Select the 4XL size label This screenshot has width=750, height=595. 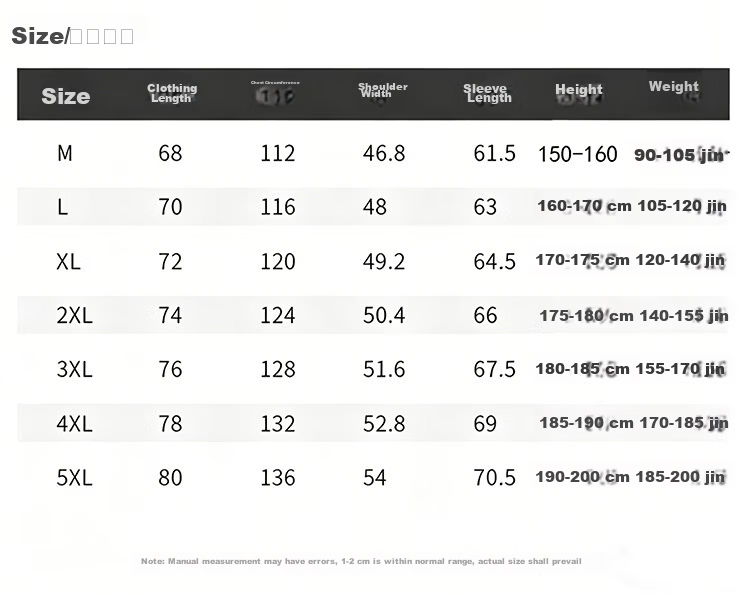click(74, 424)
